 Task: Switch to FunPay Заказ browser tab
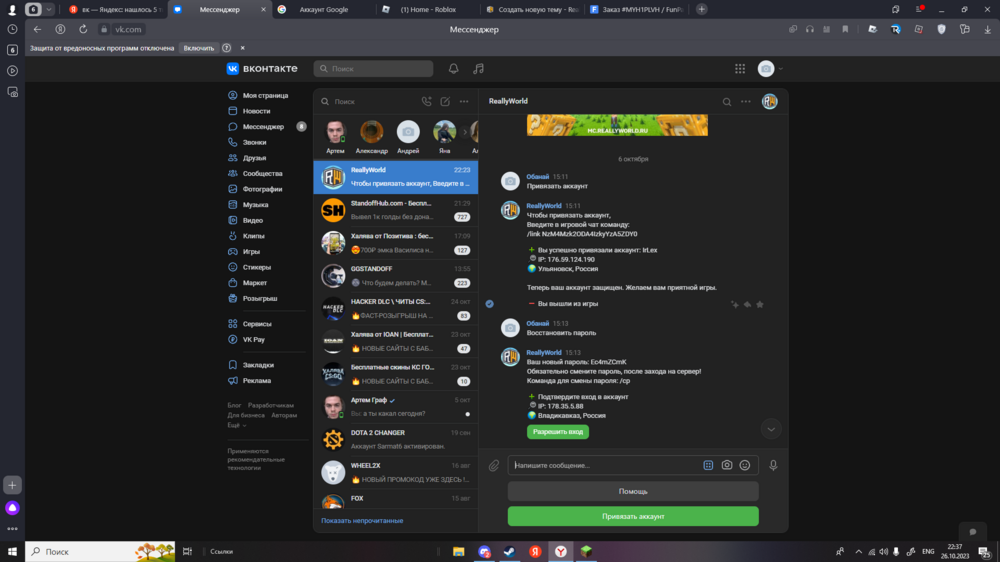[637, 10]
